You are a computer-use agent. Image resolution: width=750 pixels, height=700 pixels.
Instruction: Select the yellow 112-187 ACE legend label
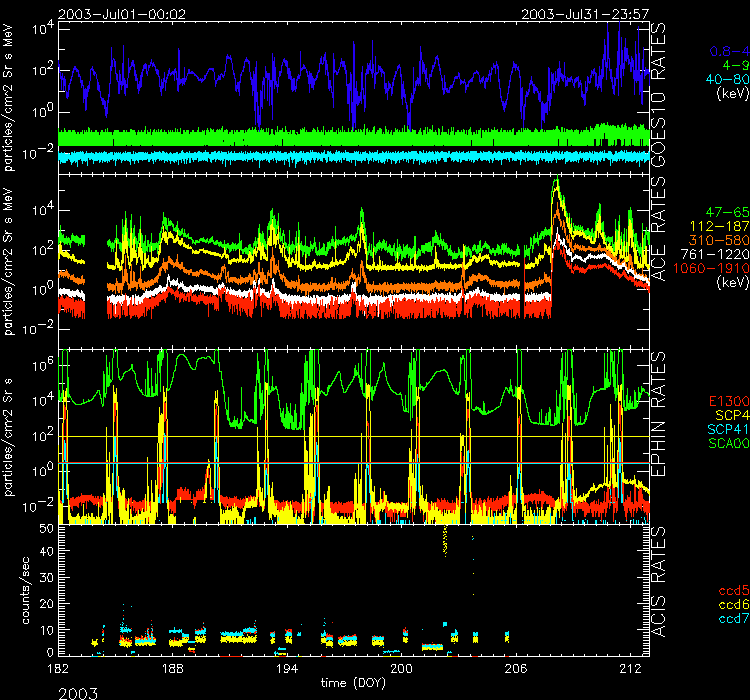721,229
